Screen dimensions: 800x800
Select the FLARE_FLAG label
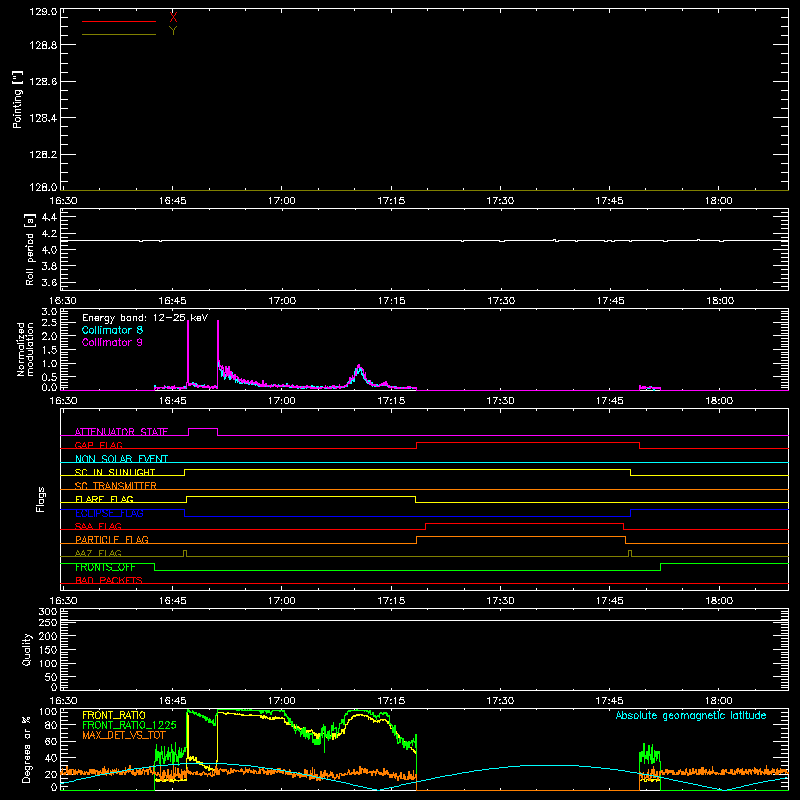click(104, 499)
